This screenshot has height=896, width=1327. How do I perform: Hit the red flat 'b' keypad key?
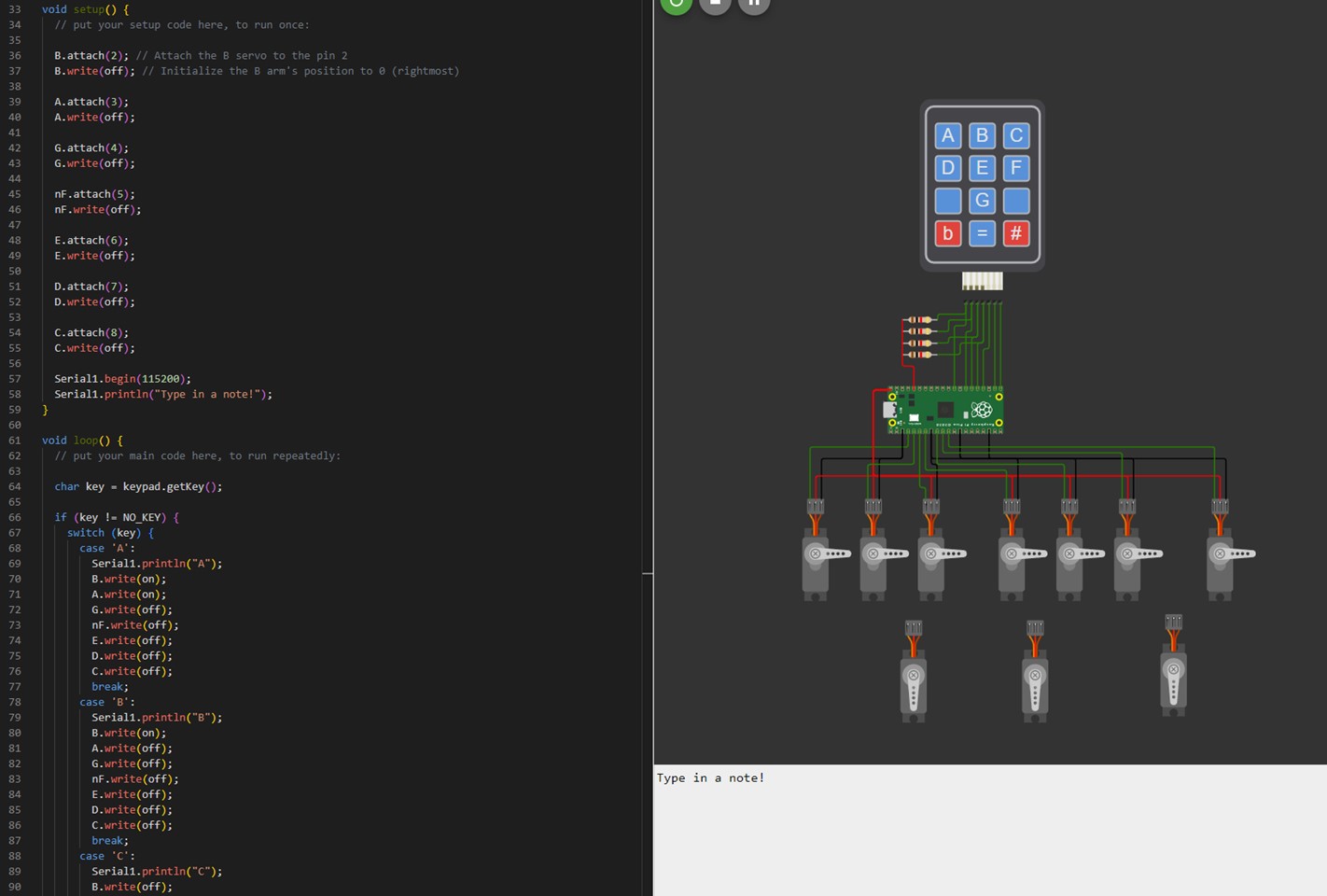(x=947, y=233)
